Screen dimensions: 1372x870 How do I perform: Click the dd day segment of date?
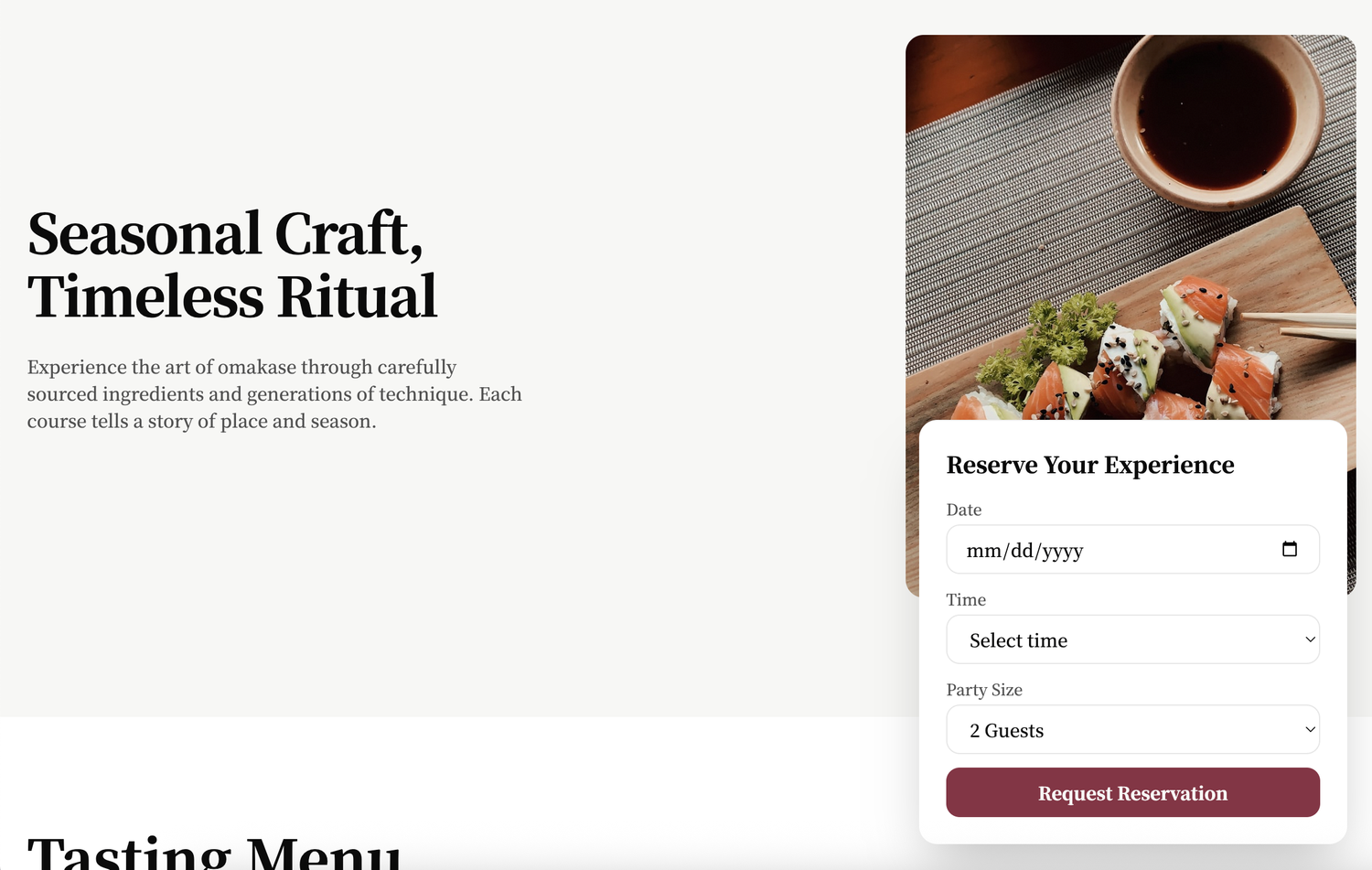pos(1022,551)
